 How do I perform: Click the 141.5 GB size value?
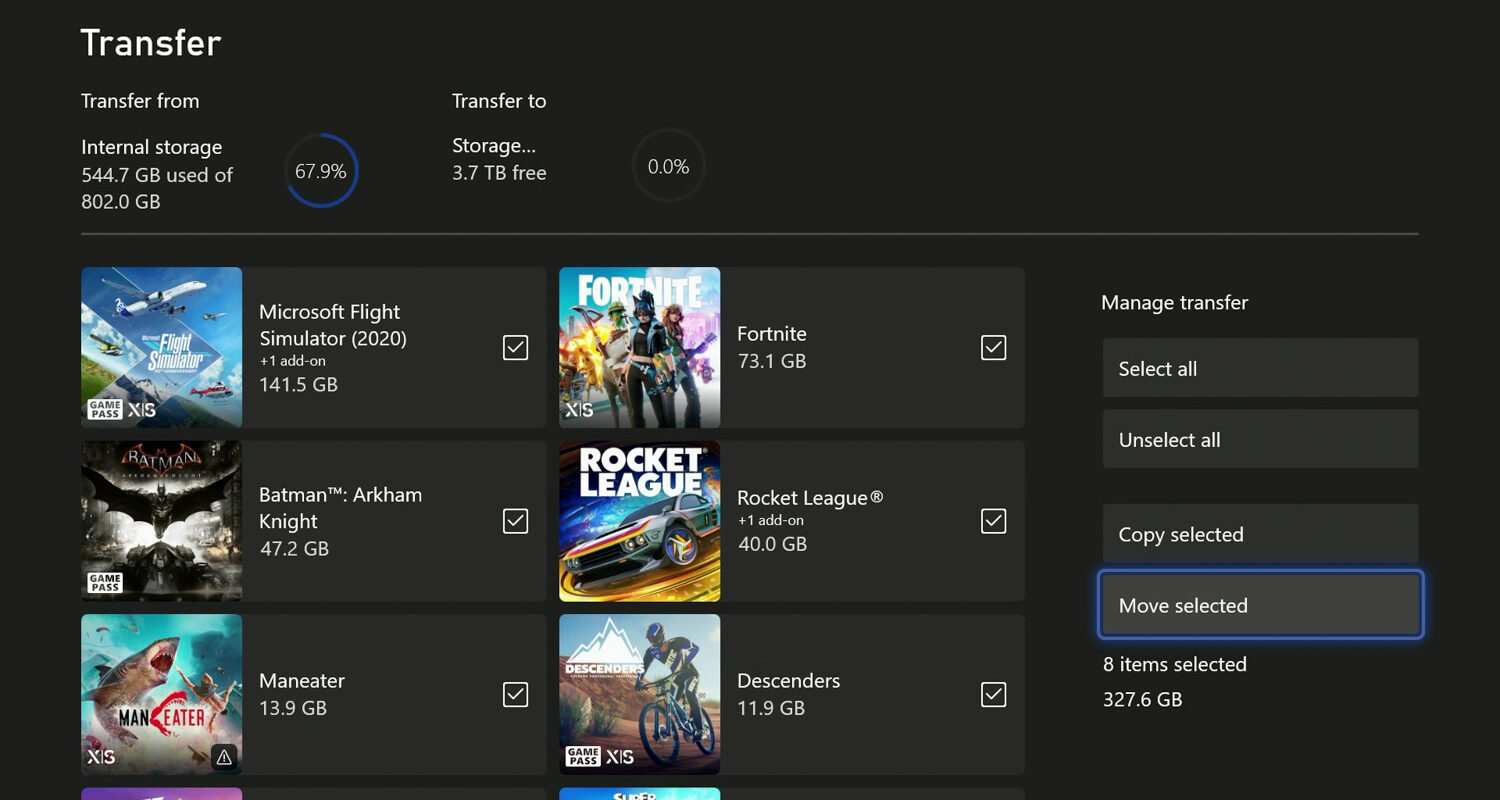[298, 385]
